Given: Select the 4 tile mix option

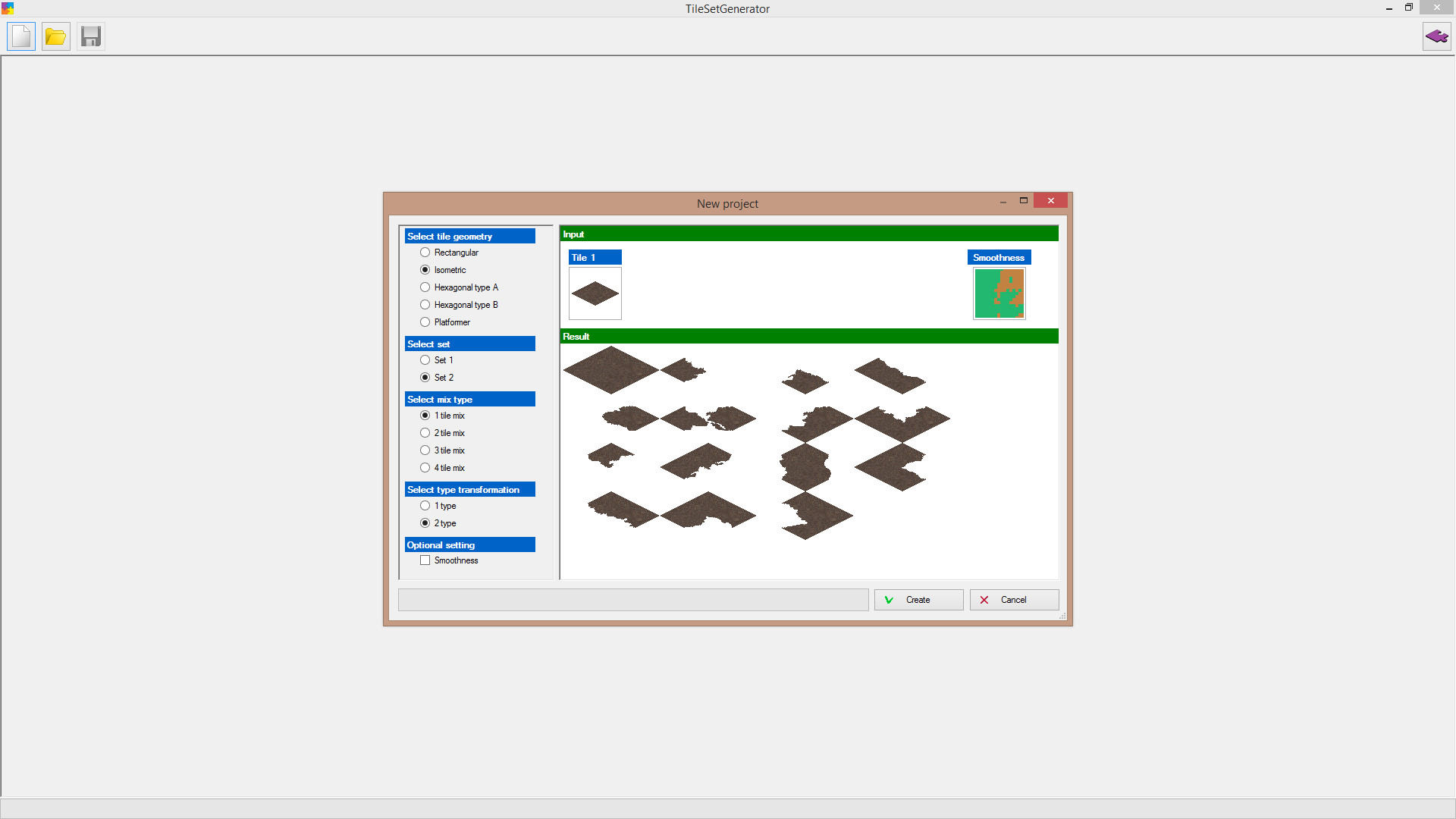Looking at the screenshot, I should pos(425,467).
